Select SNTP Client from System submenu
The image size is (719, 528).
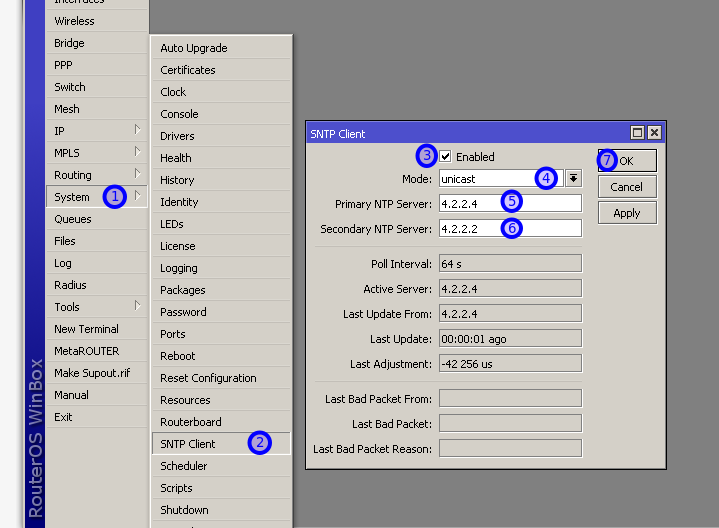pos(188,444)
